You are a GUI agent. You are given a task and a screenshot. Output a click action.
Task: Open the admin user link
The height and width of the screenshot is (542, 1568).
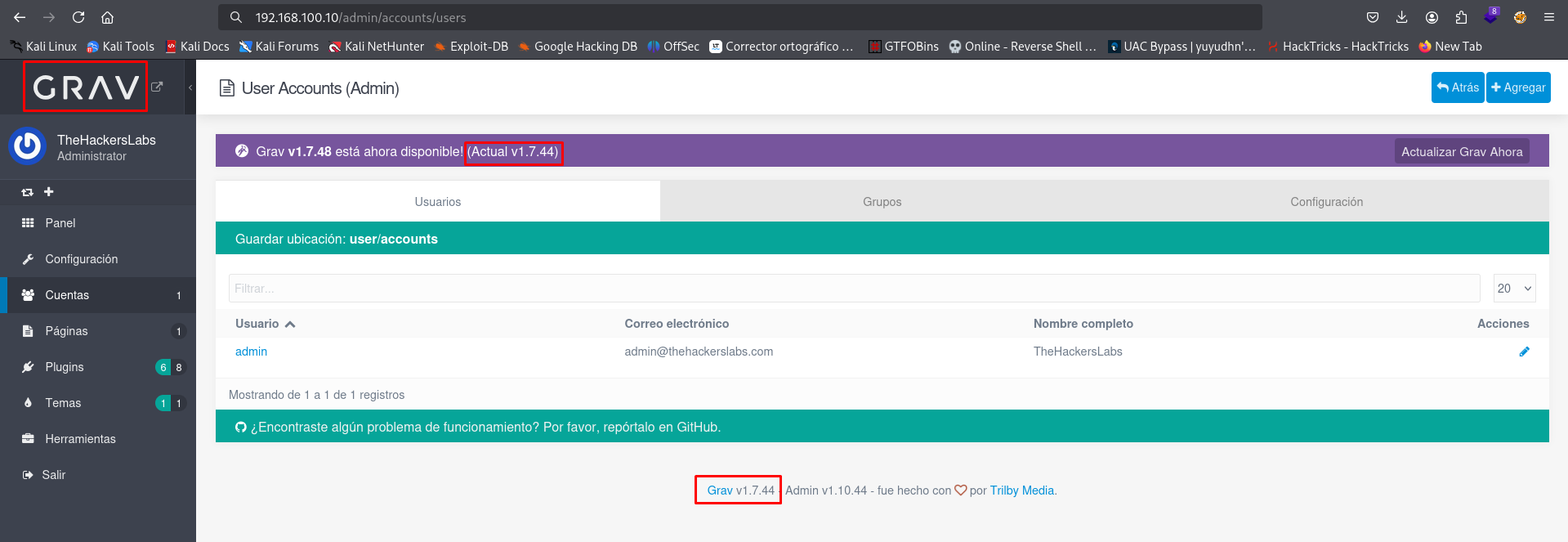[251, 352]
